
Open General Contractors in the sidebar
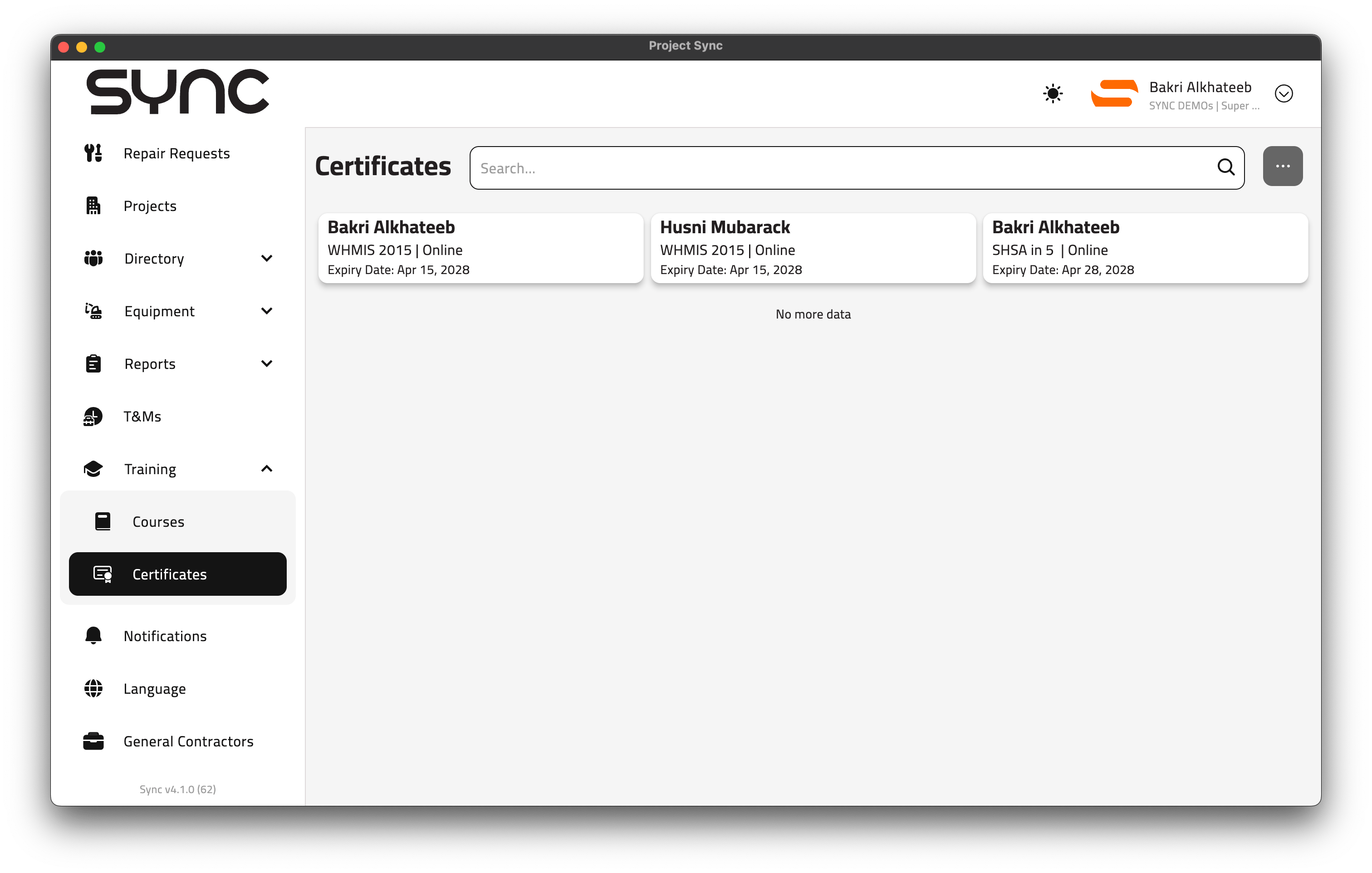coord(177,741)
